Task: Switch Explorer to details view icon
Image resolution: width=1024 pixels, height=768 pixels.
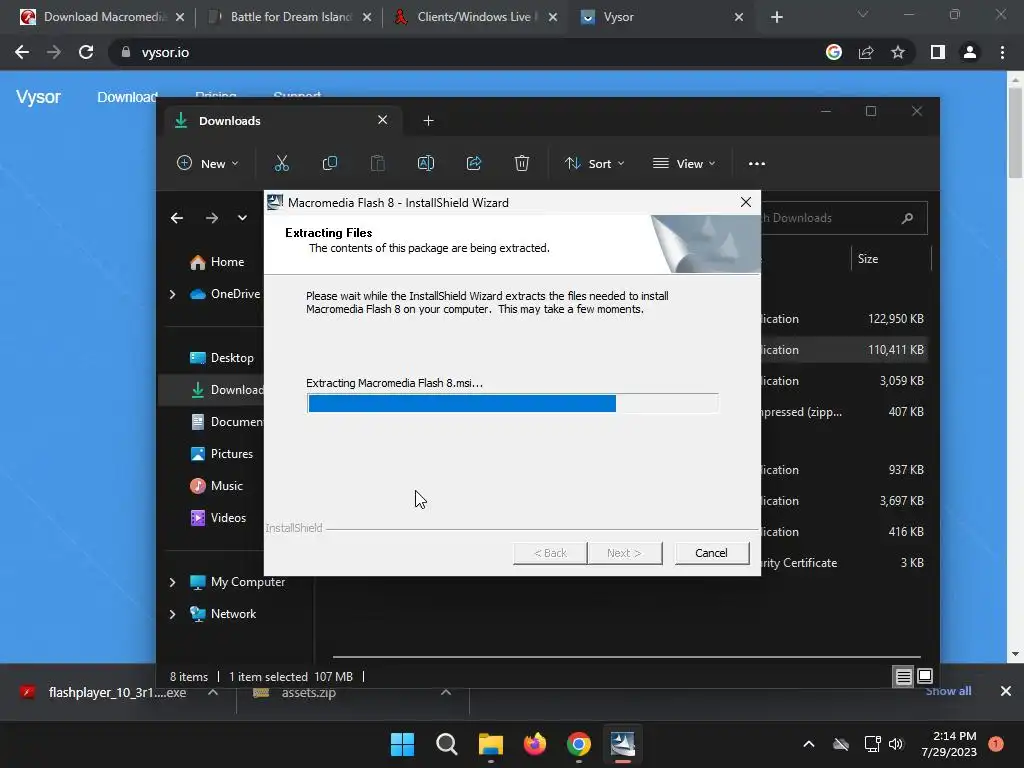Action: point(903,677)
